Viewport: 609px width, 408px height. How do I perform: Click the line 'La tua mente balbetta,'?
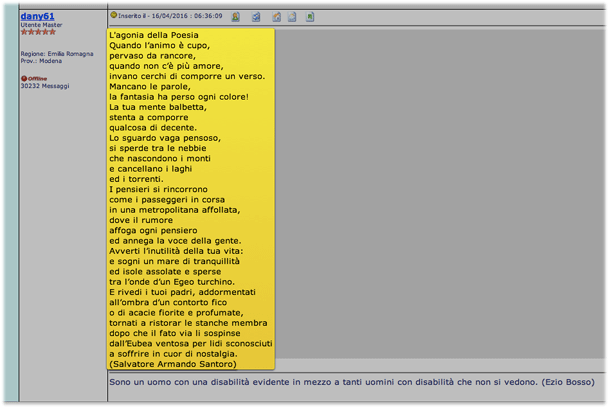coord(158,107)
